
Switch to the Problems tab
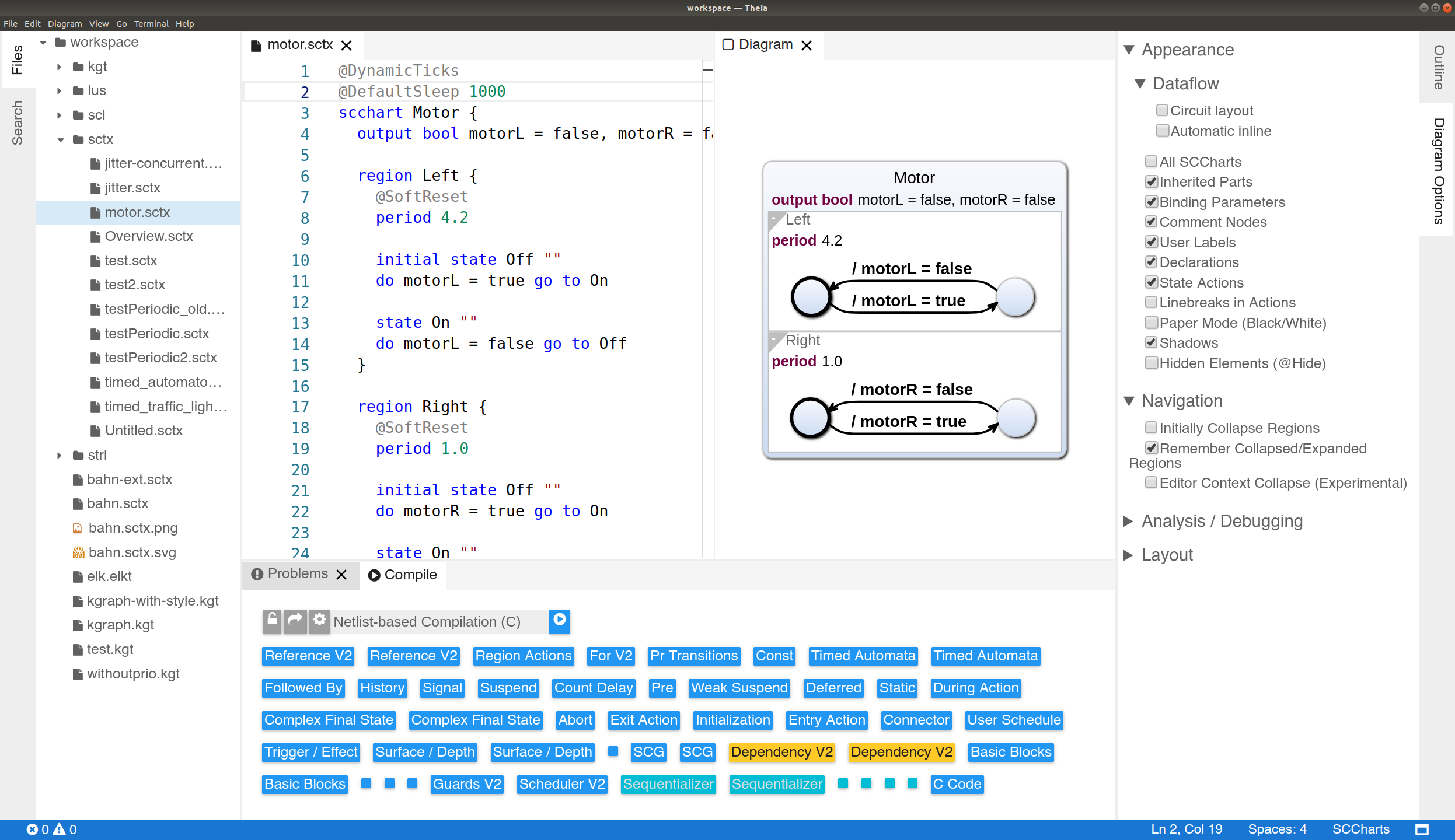(x=298, y=574)
